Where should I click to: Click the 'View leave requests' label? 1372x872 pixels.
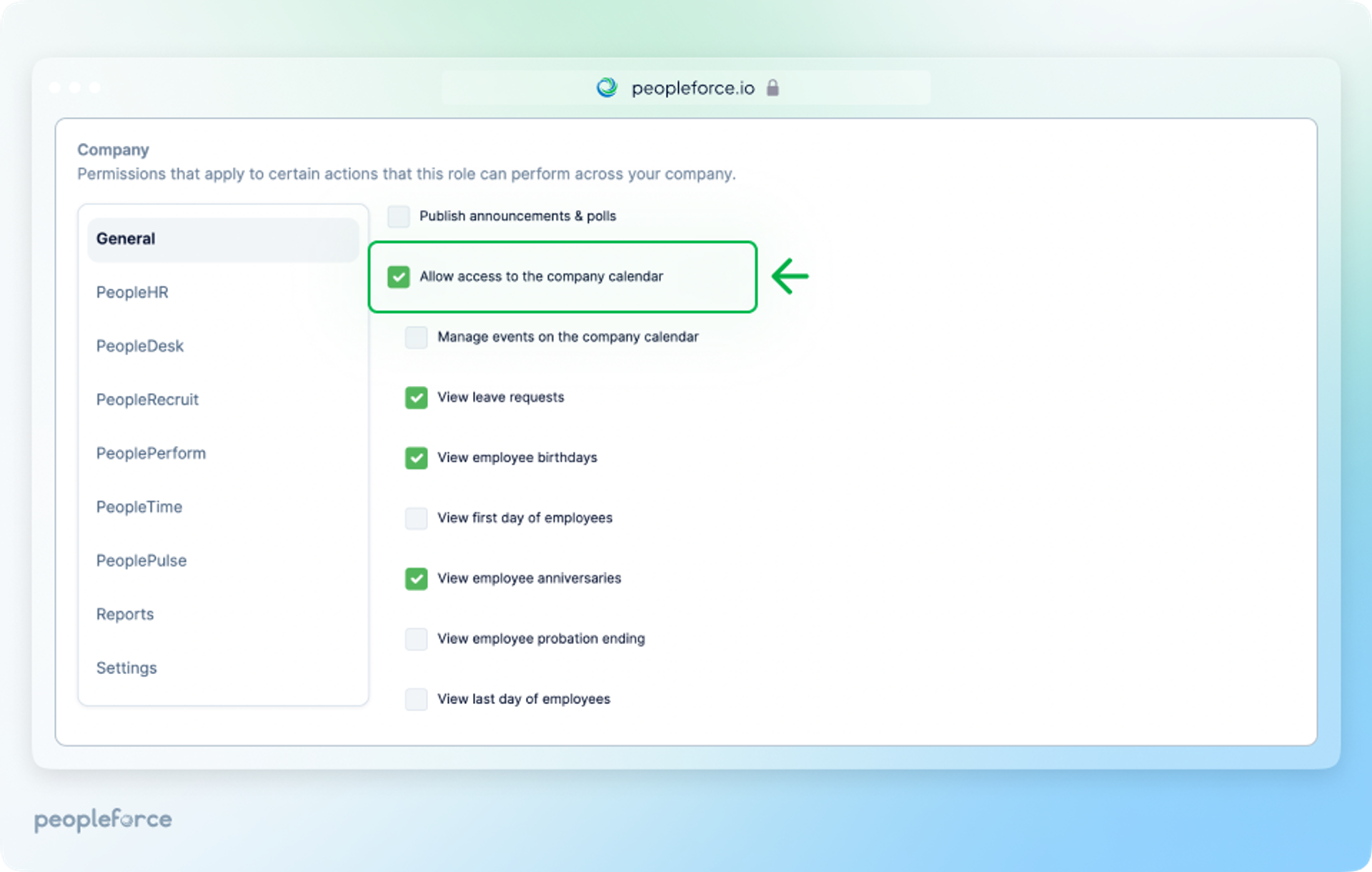501,397
